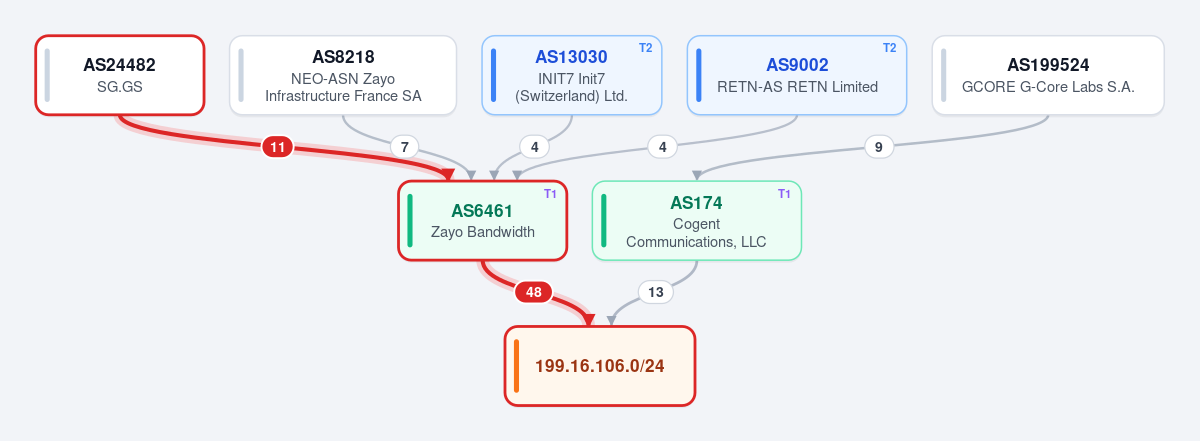The image size is (1200, 441).
Task: Click the red 11 path count badge
Action: tap(278, 147)
